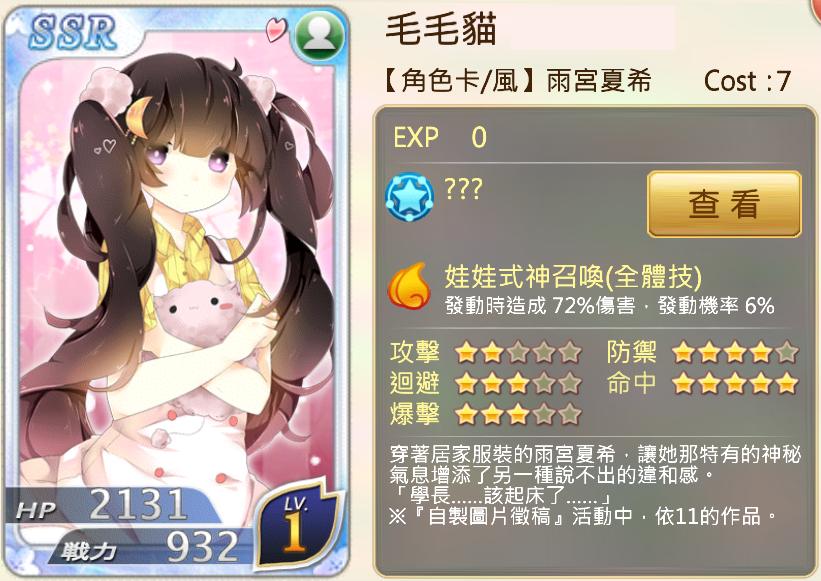Click the card title 毛毛貓

coord(441,29)
